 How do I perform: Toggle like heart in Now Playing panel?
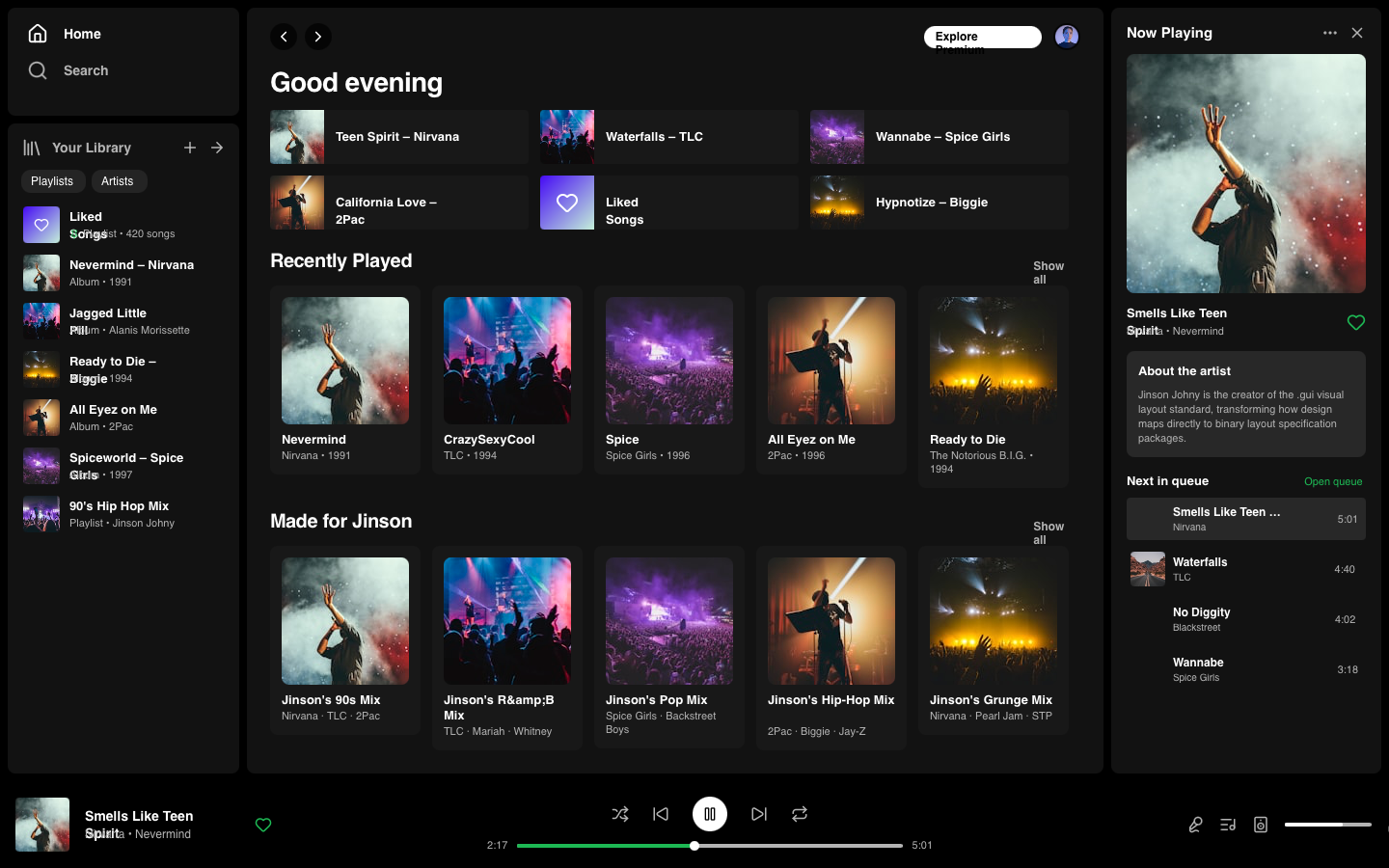tap(1356, 322)
